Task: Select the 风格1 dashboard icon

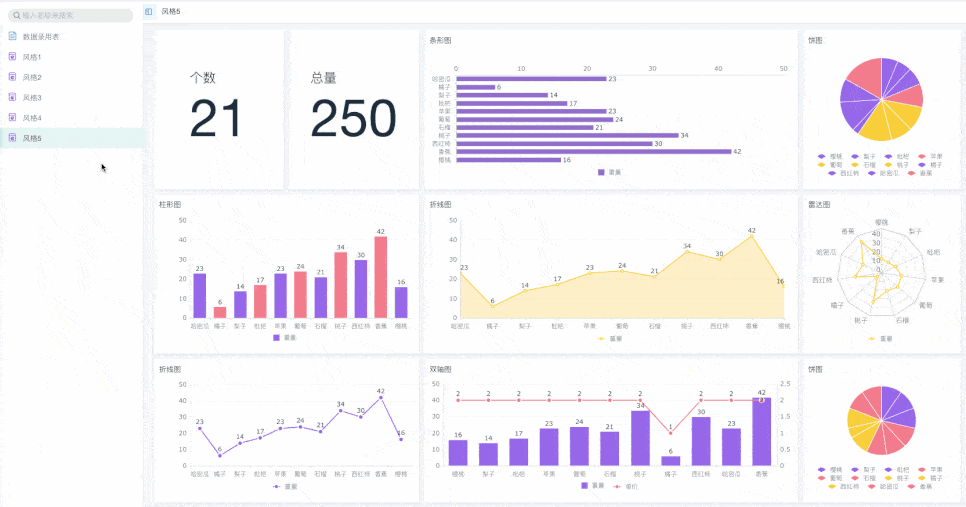Action: [12, 57]
